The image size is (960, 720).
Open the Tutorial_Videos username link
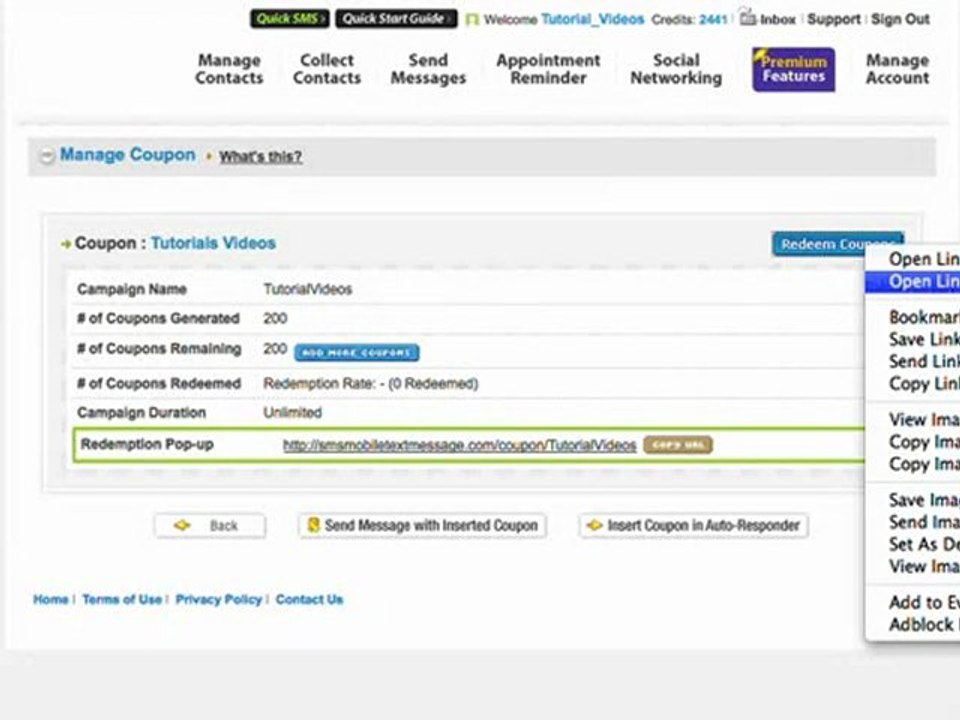592,19
